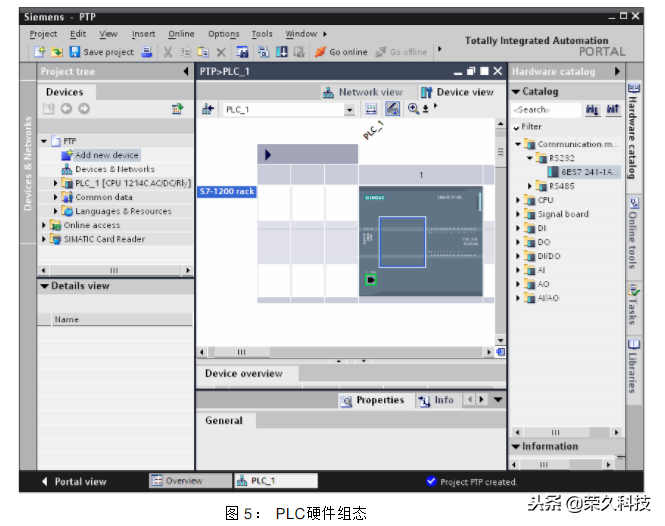The height and width of the screenshot is (526, 665).
Task: Click the rack expand arrow above slots
Action: click(x=268, y=155)
